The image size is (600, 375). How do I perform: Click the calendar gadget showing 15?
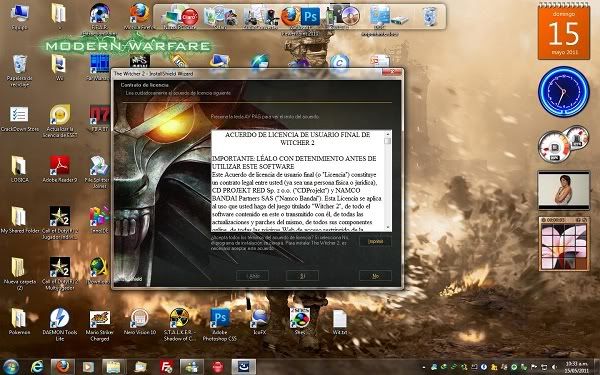pyautogui.click(x=564, y=32)
